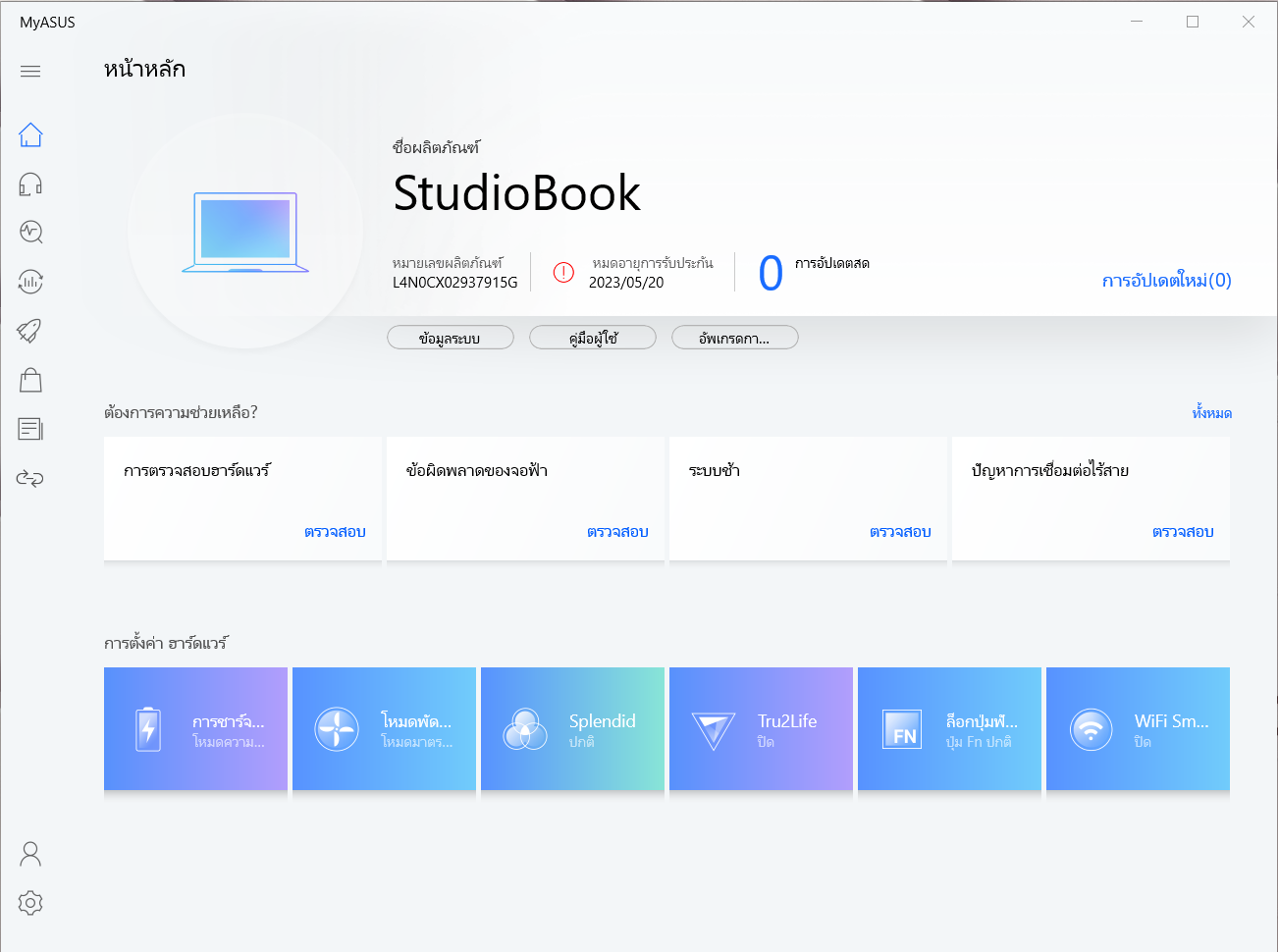Click the หน้าหลัก page title

click(144, 70)
